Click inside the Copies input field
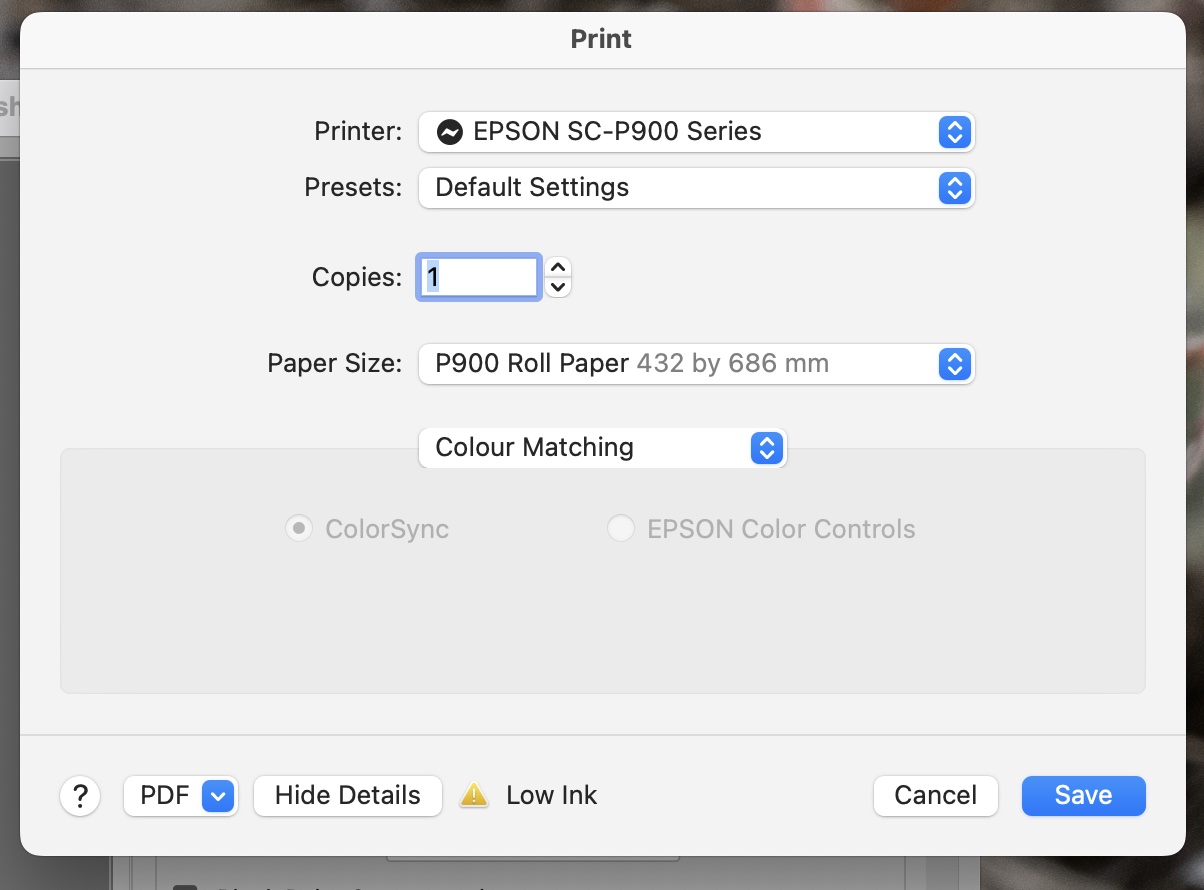 478,277
